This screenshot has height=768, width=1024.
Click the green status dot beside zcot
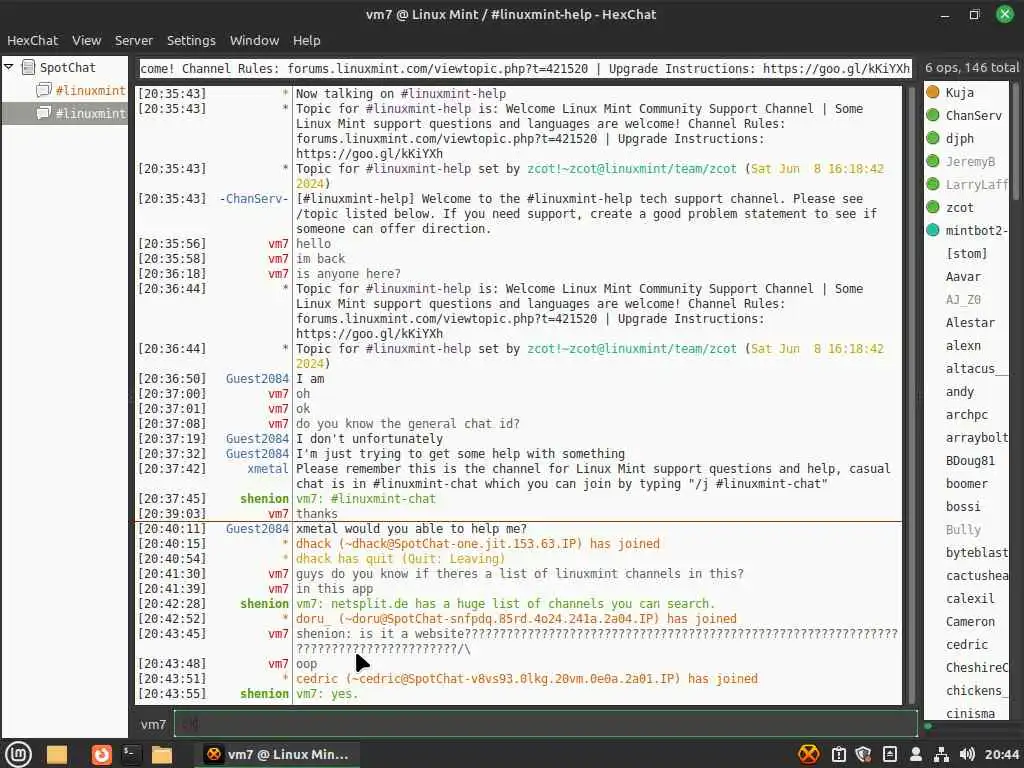click(933, 207)
